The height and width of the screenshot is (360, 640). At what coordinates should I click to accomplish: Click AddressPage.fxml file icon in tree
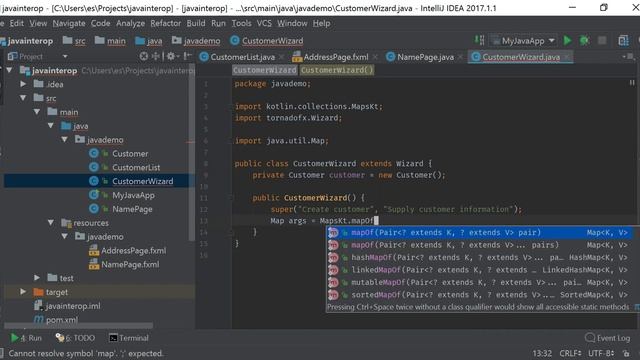(x=94, y=250)
